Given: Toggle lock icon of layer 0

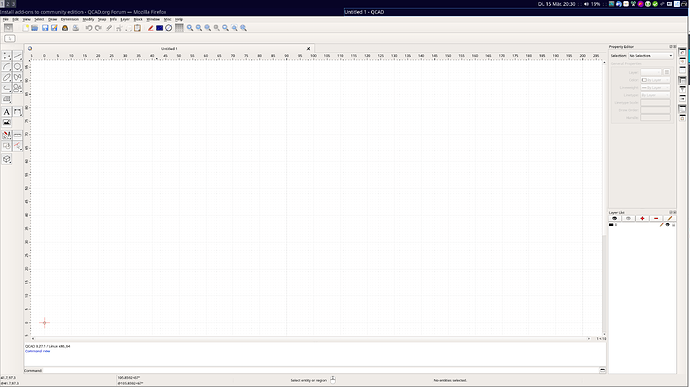Looking at the screenshot, I should coord(673,225).
